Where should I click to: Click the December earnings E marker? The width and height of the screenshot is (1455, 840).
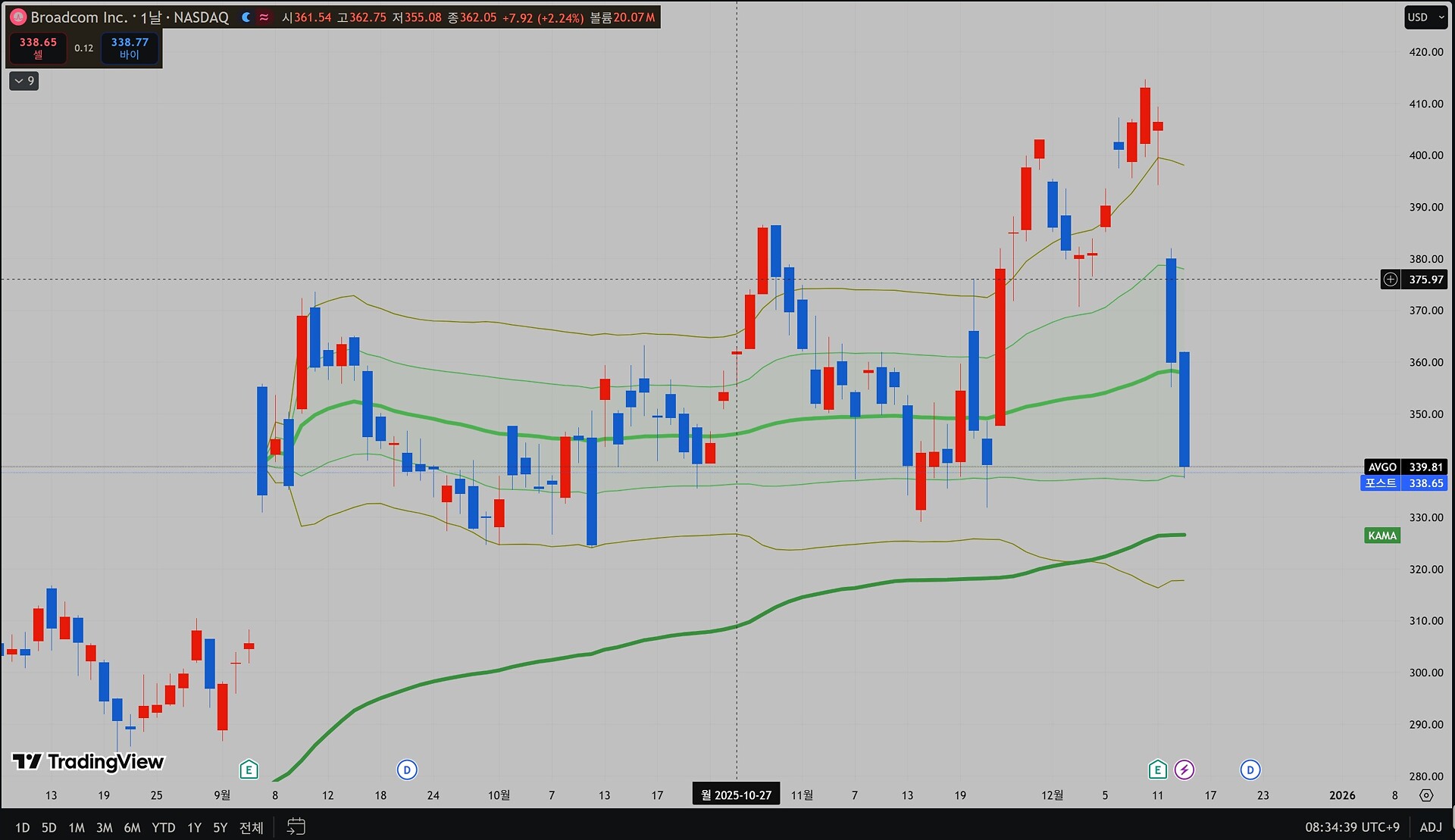[1156, 770]
